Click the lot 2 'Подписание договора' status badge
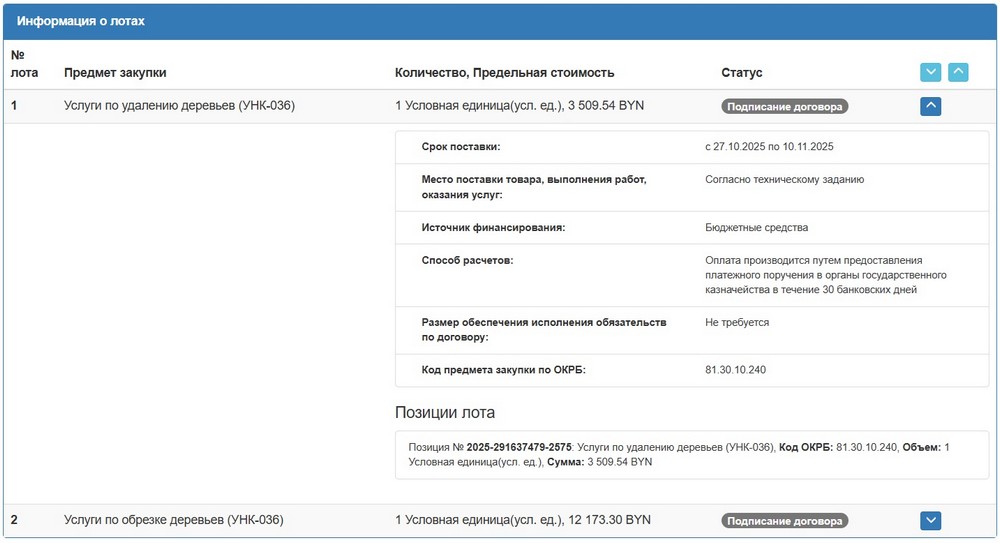Viewport: 1000px width, 543px height. (x=784, y=521)
